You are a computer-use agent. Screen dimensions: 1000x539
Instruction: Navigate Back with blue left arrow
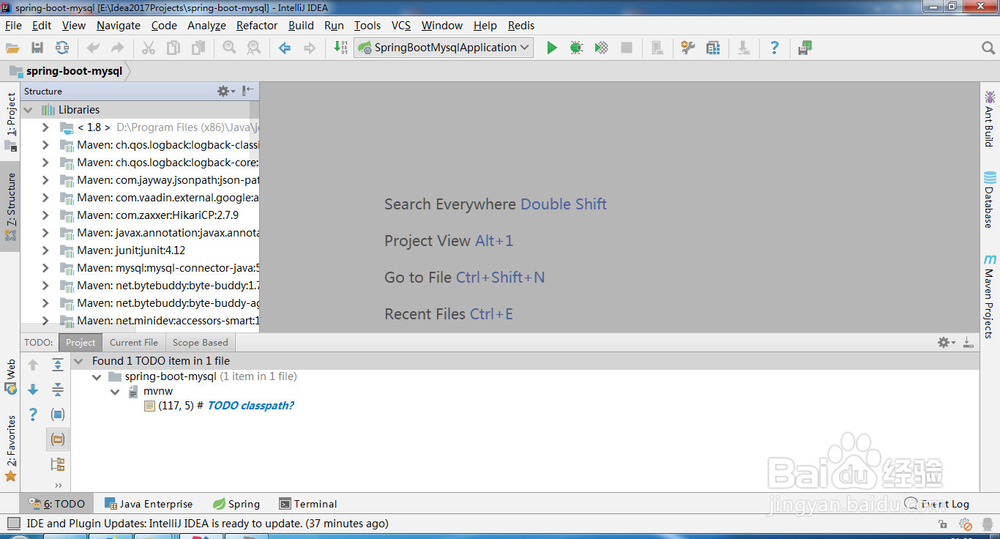(x=284, y=48)
